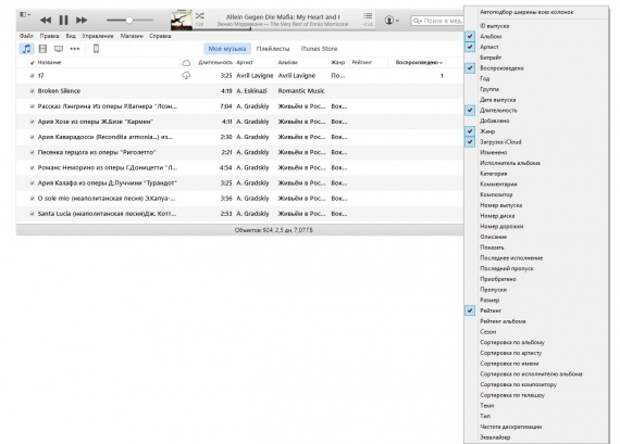Select the TV Shows library icon

[59, 49]
